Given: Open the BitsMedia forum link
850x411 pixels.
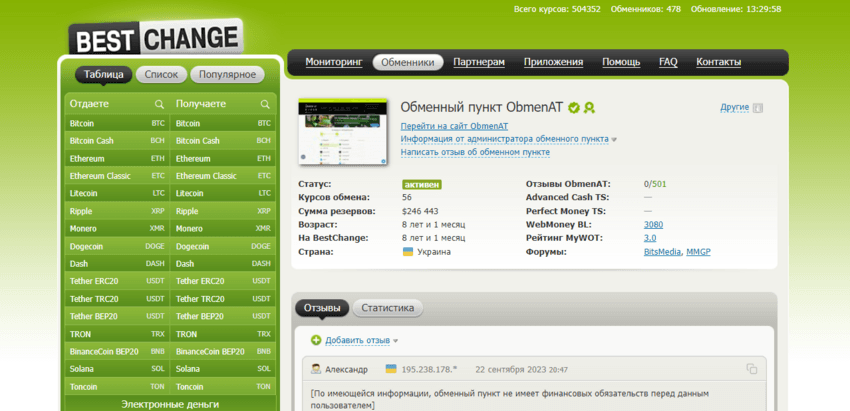Looking at the screenshot, I should [x=662, y=252].
